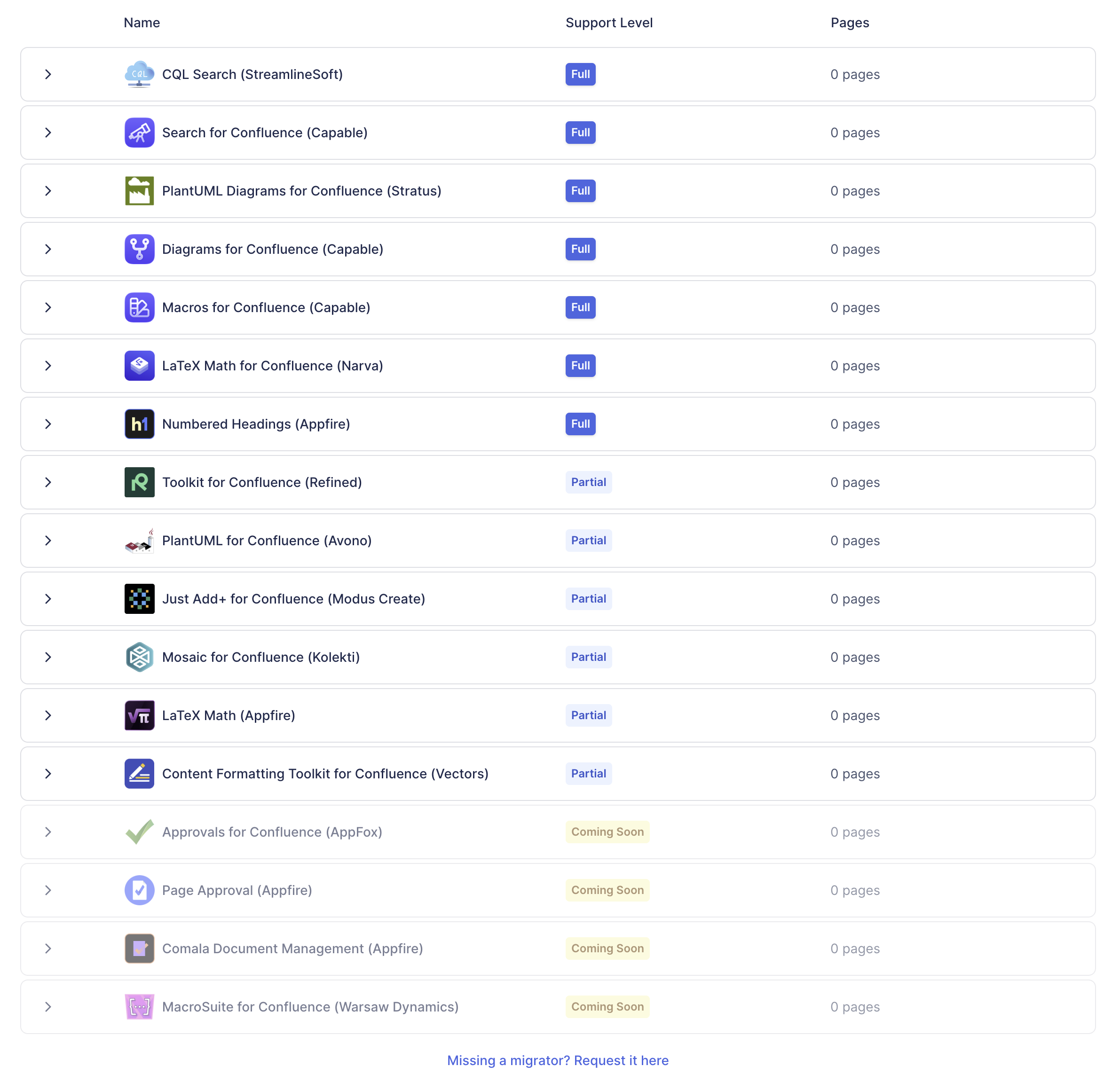Image resolution: width=1120 pixels, height=1082 pixels.
Task: Click the Toolkit for Confluence Refined icon
Action: [x=140, y=482]
